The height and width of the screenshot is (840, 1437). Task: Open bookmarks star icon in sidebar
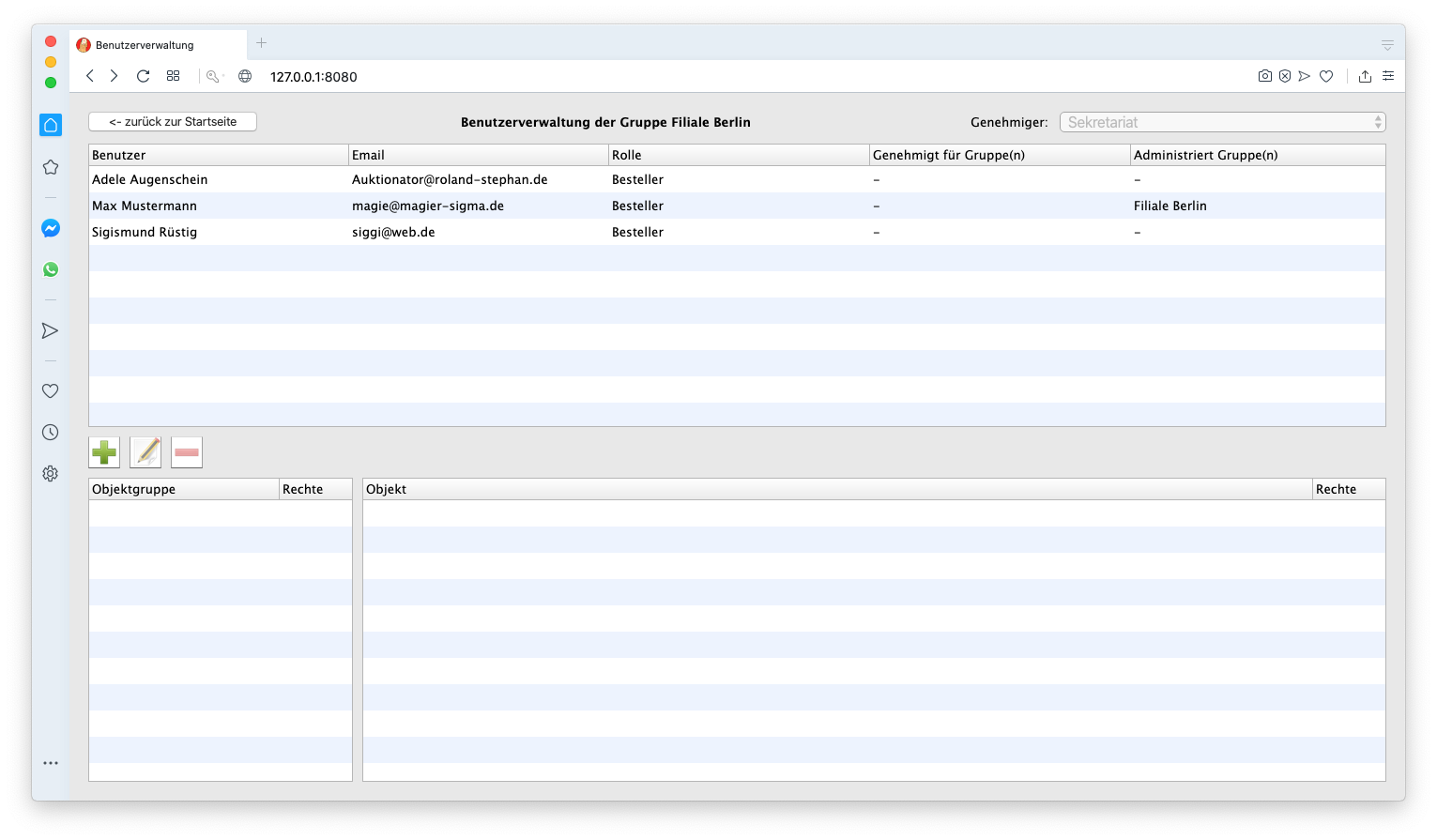51,167
